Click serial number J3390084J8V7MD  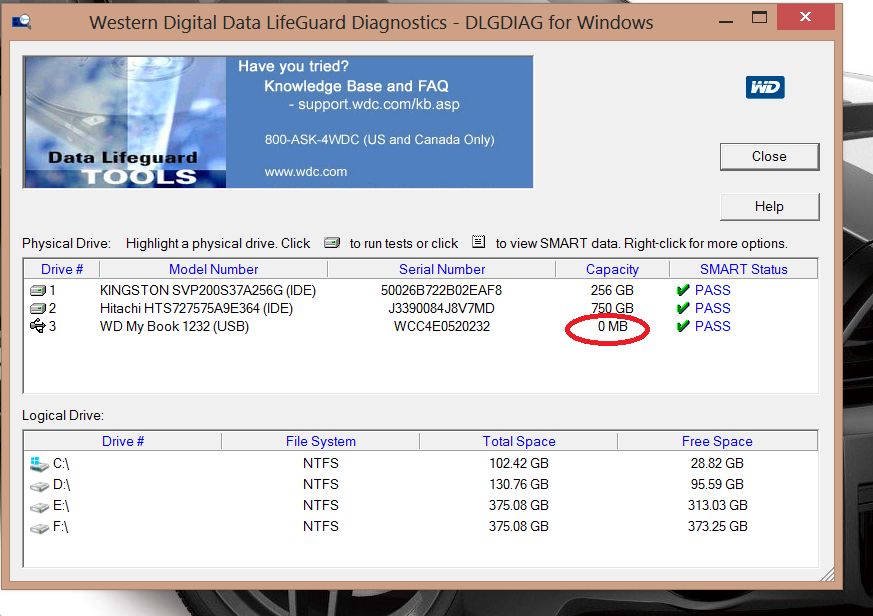(441, 308)
